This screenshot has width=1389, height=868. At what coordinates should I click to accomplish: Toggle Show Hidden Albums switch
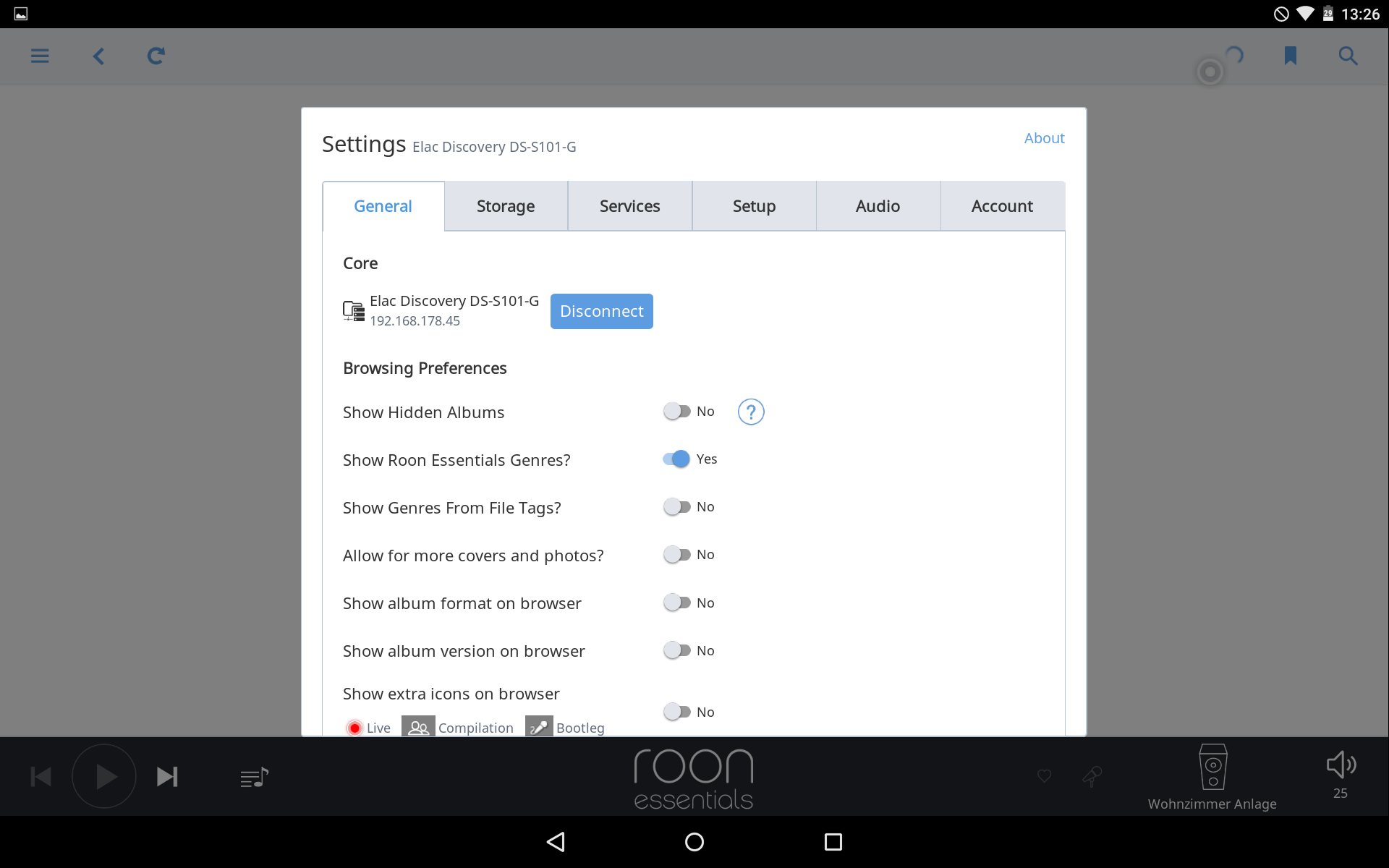coord(677,412)
